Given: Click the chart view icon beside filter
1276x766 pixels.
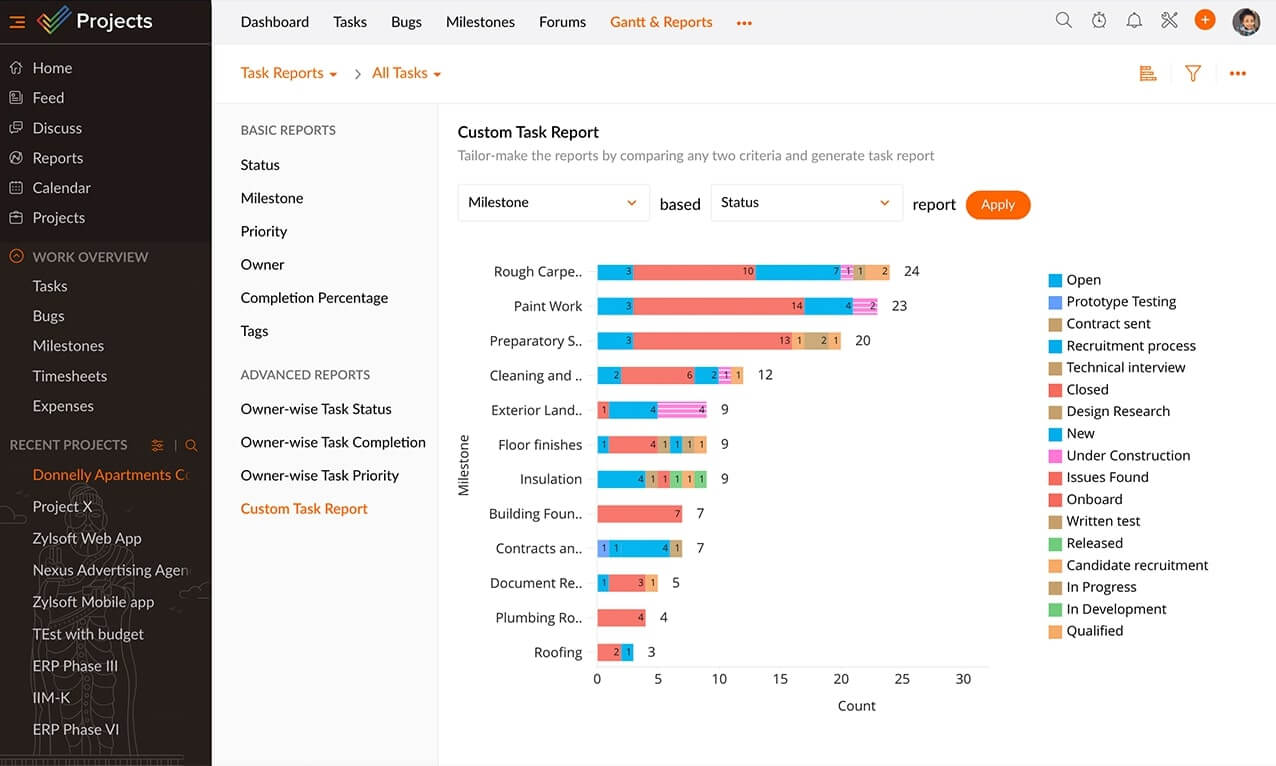Looking at the screenshot, I should 1148,73.
